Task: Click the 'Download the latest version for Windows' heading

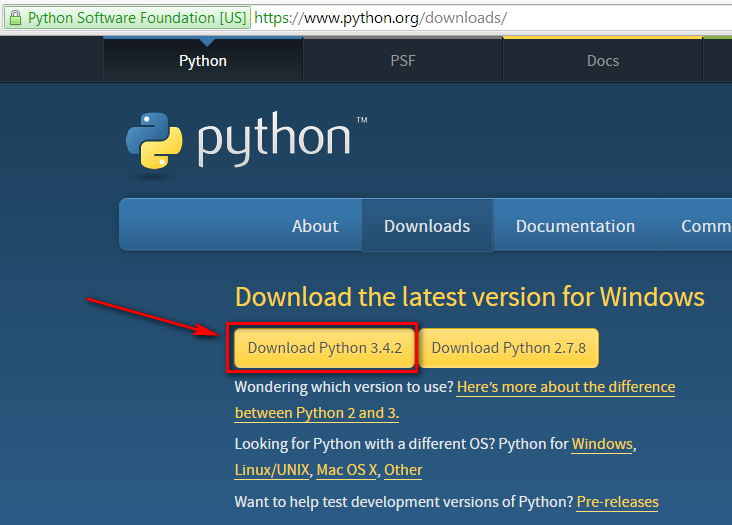Action: pos(470,297)
